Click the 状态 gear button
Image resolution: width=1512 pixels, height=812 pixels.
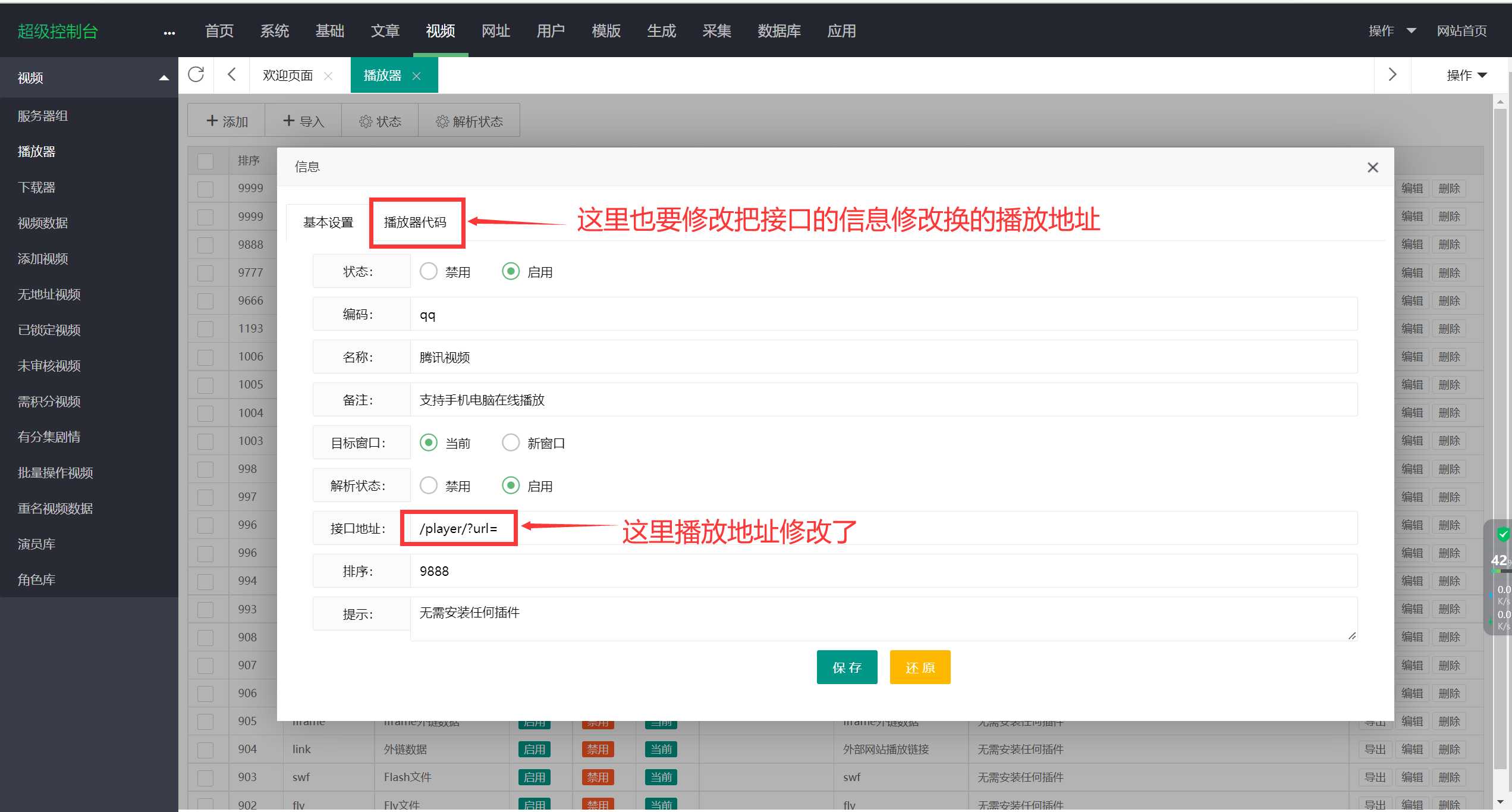(x=380, y=121)
